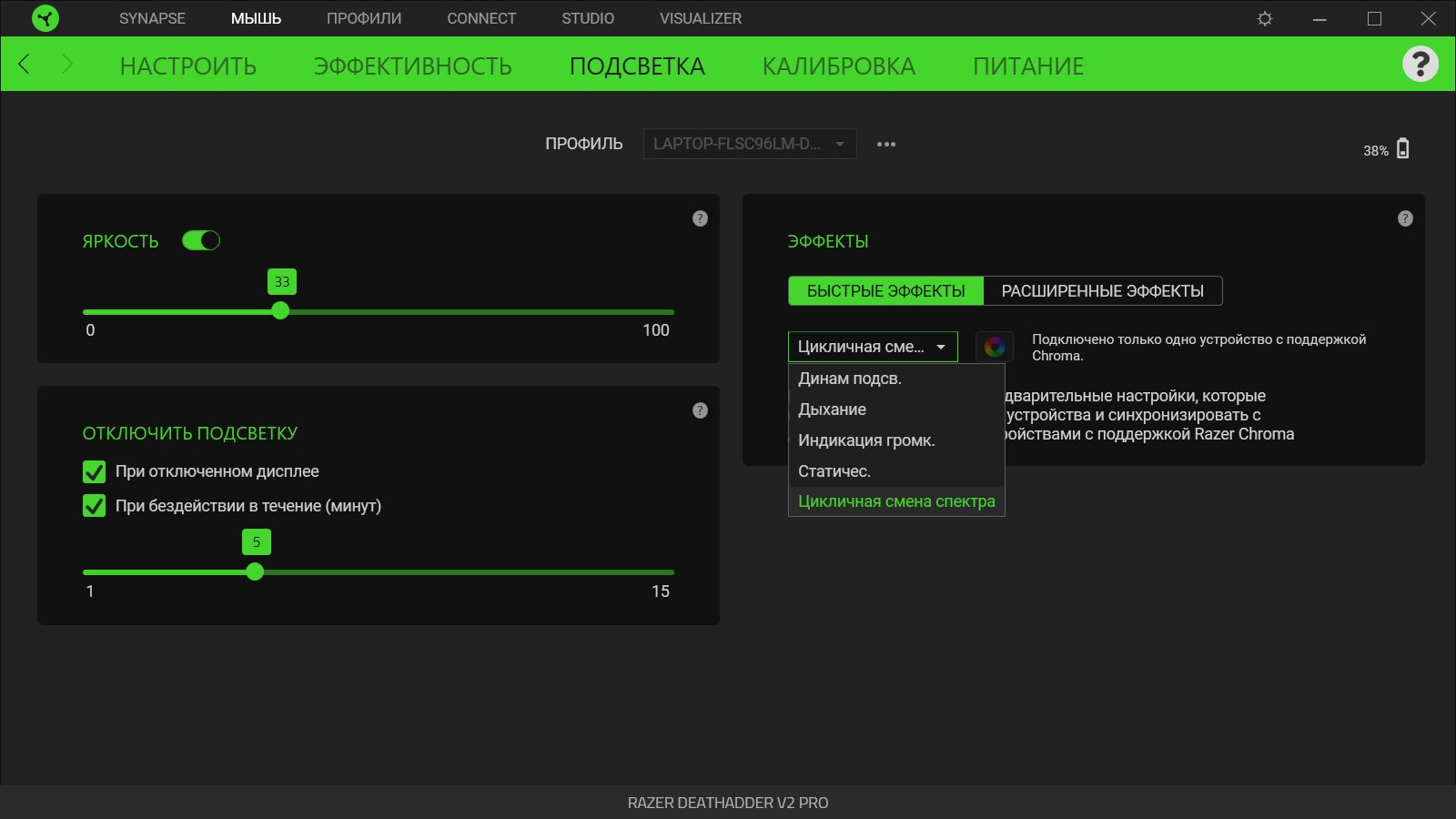Click the idle minutes slider handle at 5

pyautogui.click(x=255, y=571)
